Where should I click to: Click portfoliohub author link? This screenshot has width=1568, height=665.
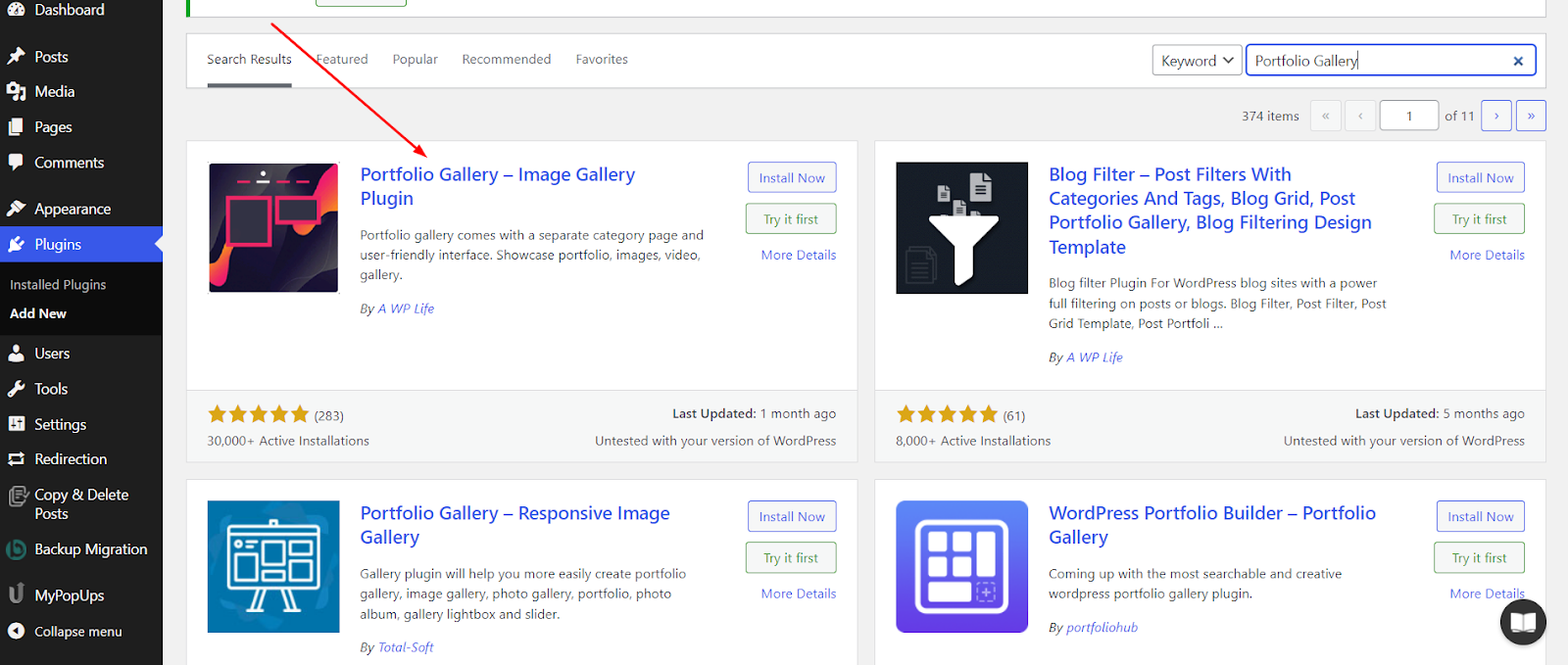click(1102, 628)
